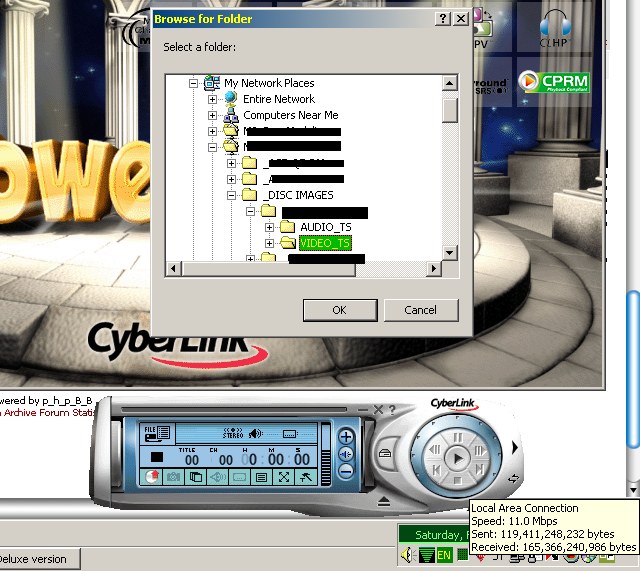Click the Archive Forum Stats link
Image resolution: width=640 pixels, height=571 pixels.
click(47, 413)
